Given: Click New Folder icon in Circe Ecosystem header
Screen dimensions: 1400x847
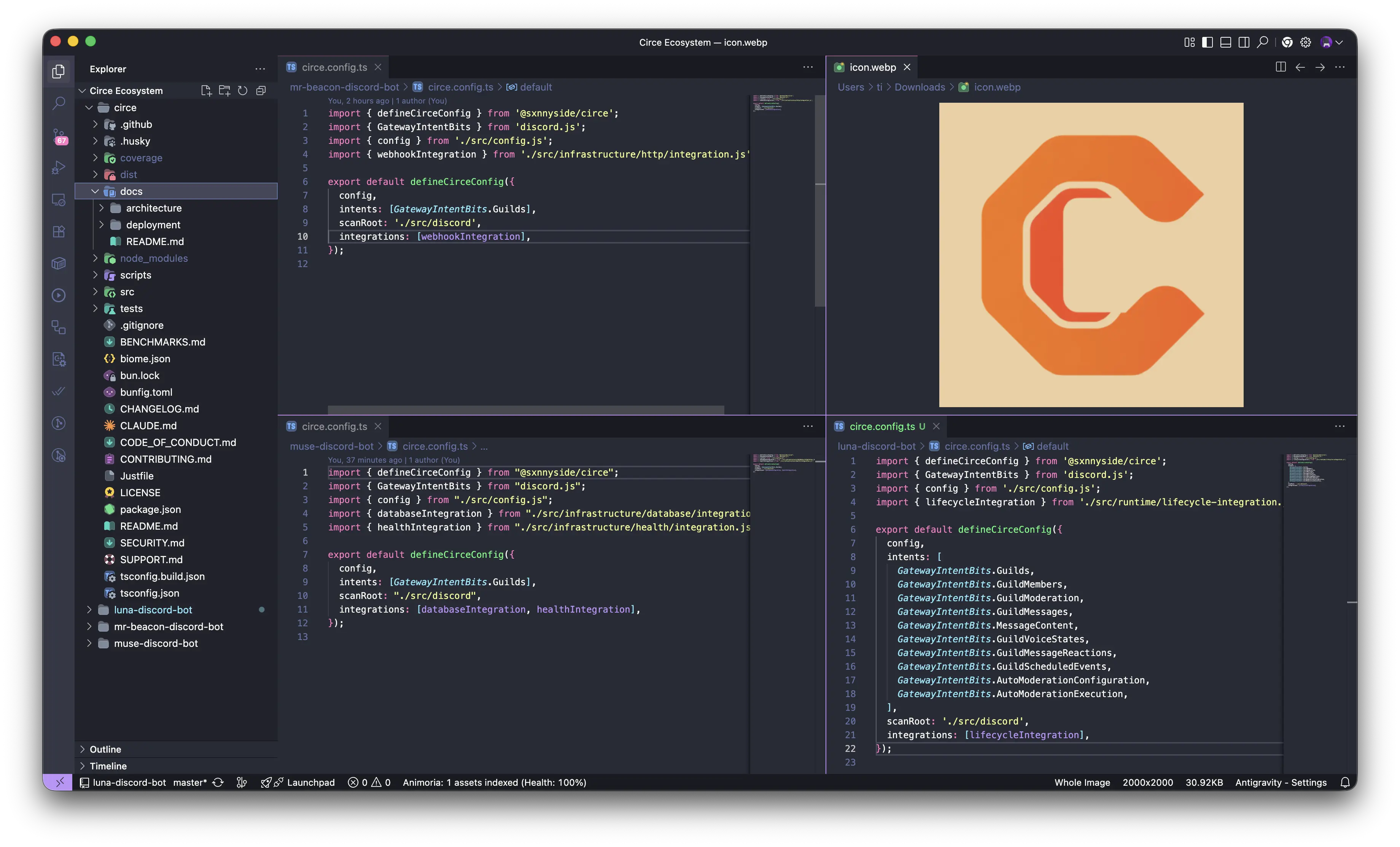Looking at the screenshot, I should click(x=224, y=91).
